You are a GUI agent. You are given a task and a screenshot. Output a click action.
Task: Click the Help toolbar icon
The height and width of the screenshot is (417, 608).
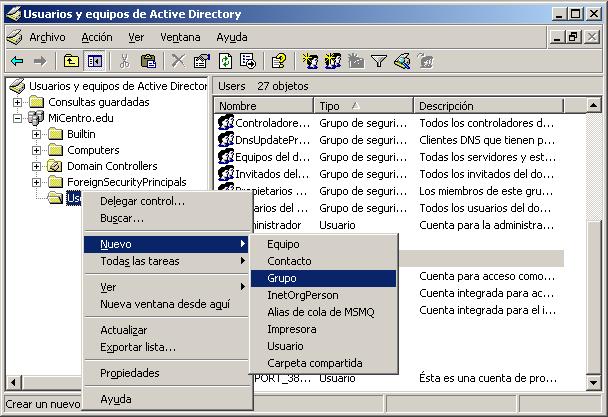click(x=279, y=61)
